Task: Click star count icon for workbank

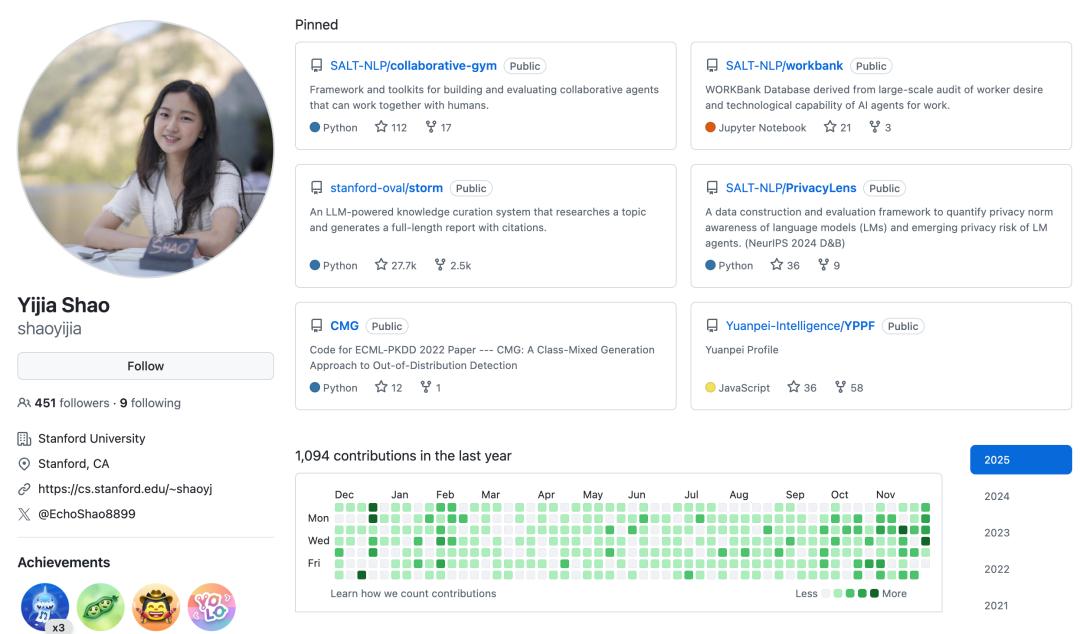Action: point(829,127)
